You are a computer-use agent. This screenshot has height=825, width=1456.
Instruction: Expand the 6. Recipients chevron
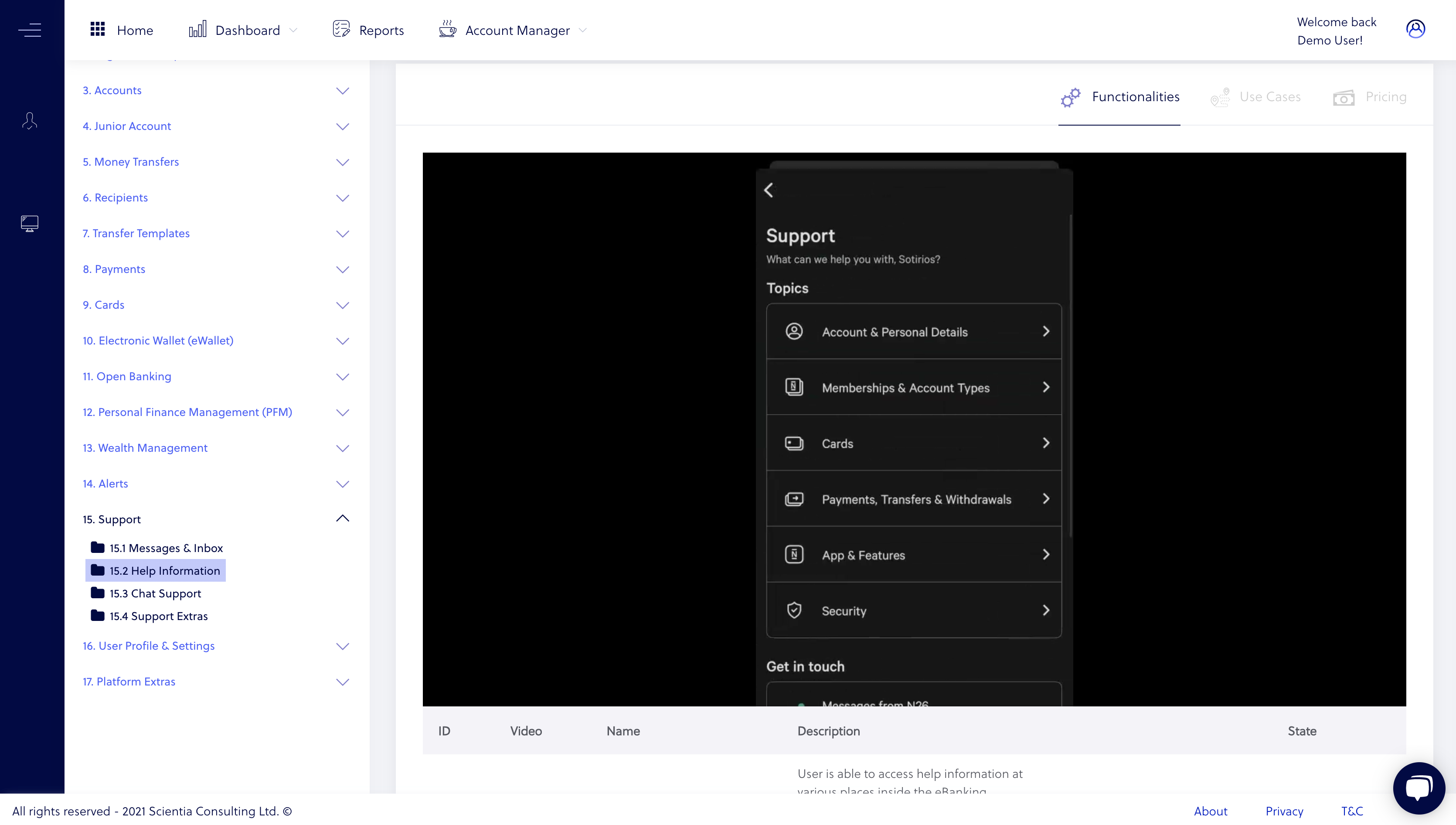point(342,198)
